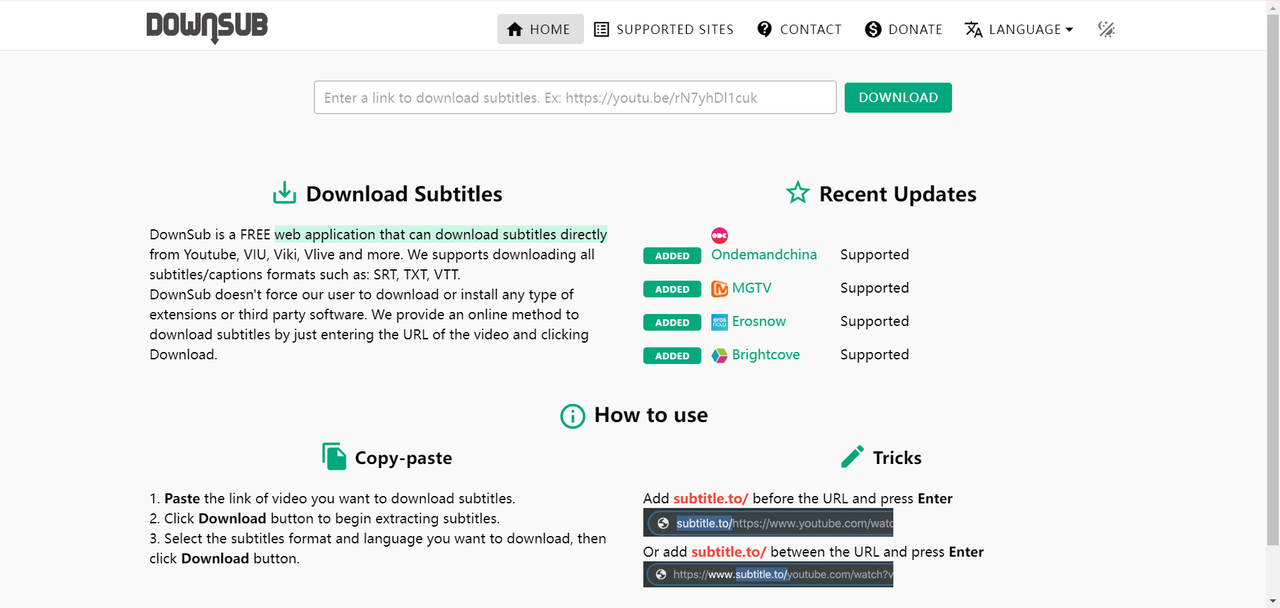Click the Contact question mark icon
Screen dimensions: 1280x608
[x=765, y=29]
